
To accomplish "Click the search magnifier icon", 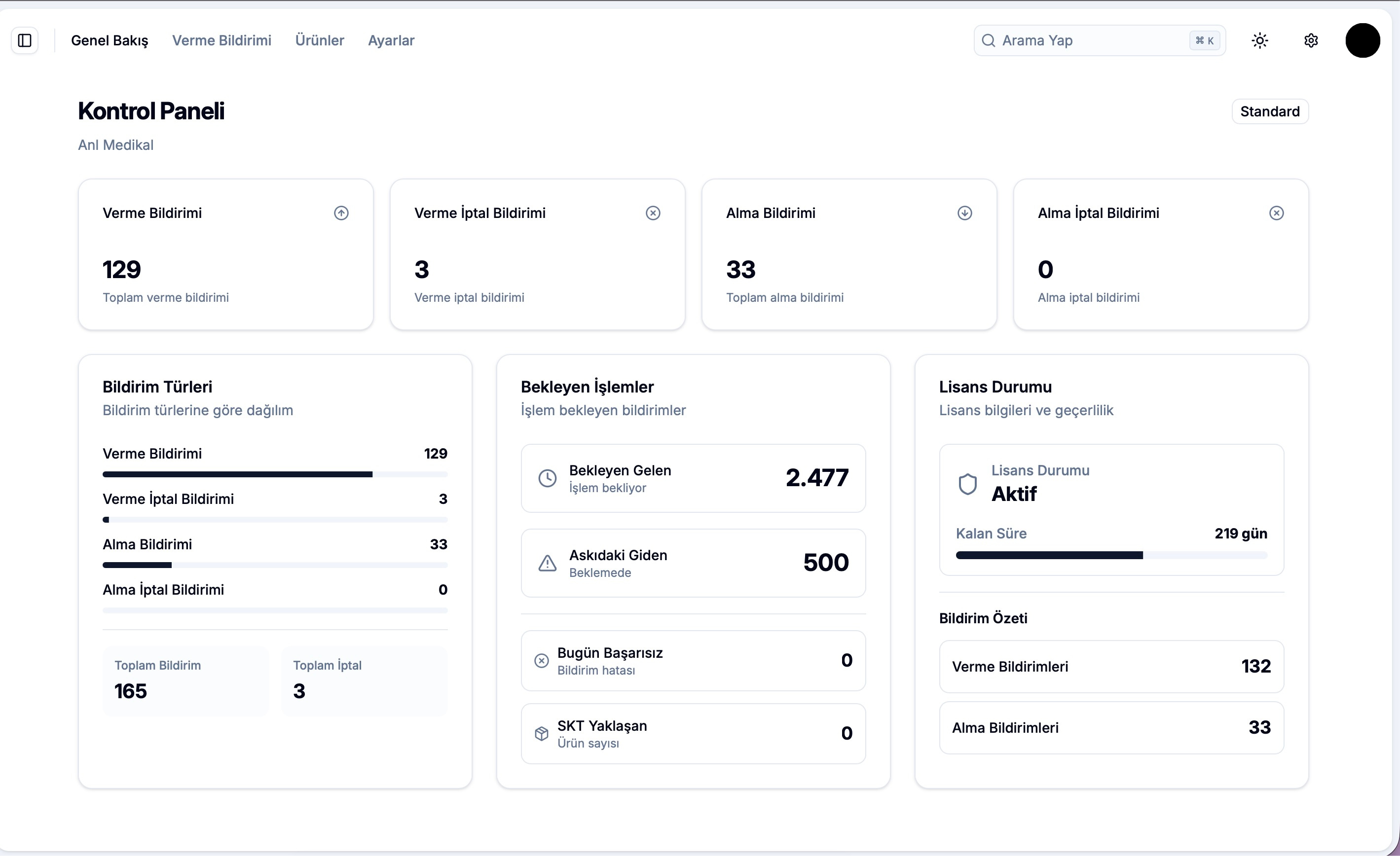I will pos(988,40).
